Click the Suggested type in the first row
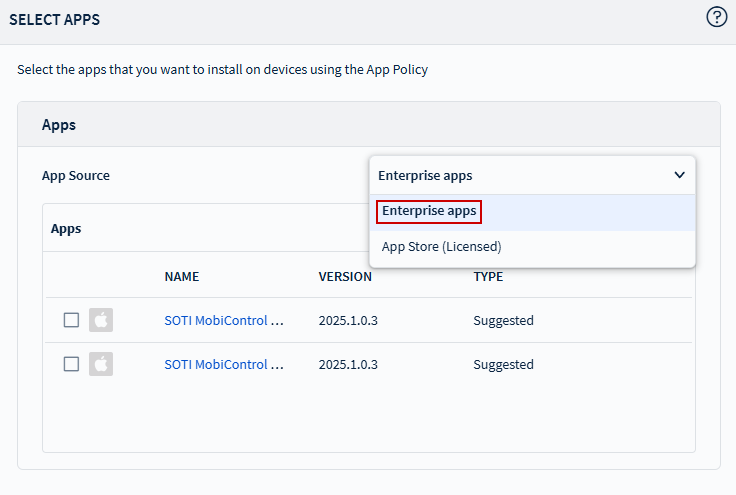This screenshot has height=495, width=736. coord(503,321)
